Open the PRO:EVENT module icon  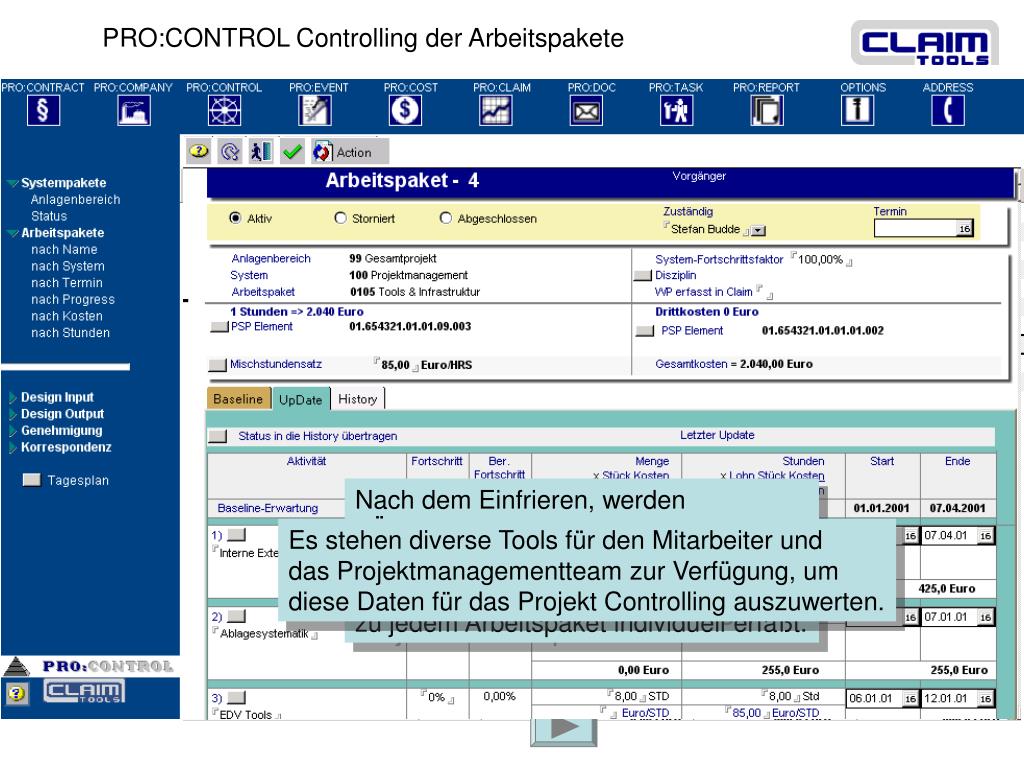pyautogui.click(x=315, y=110)
